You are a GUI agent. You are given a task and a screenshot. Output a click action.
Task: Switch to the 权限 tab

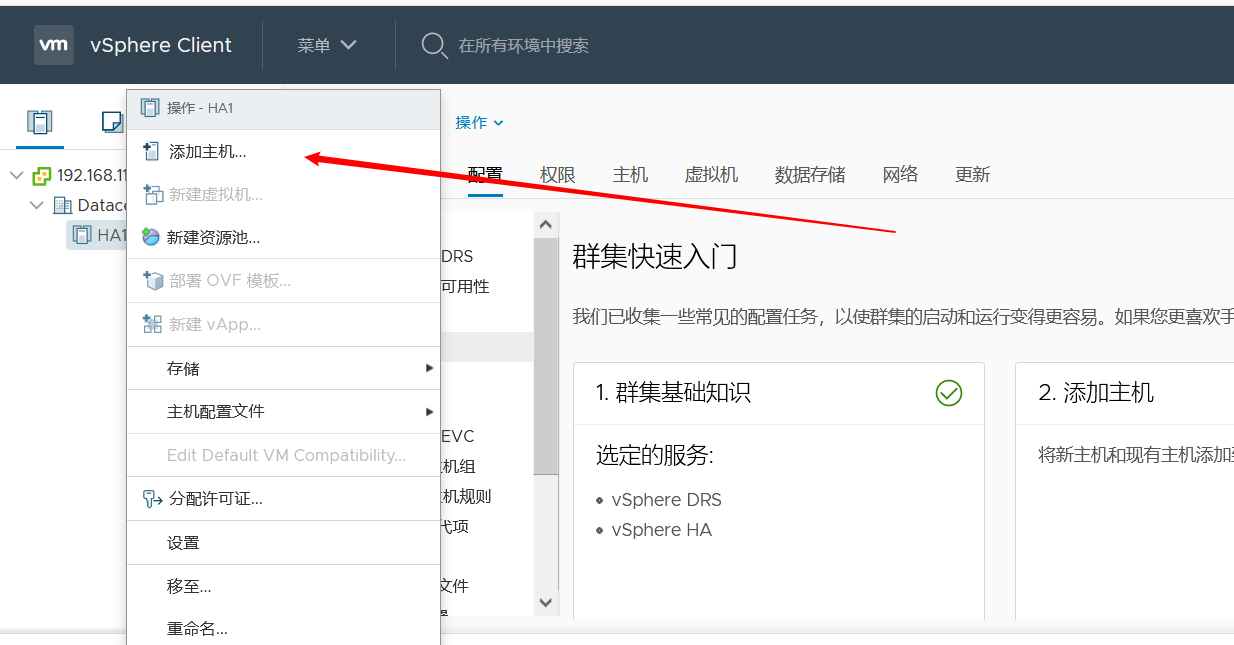pos(557,174)
